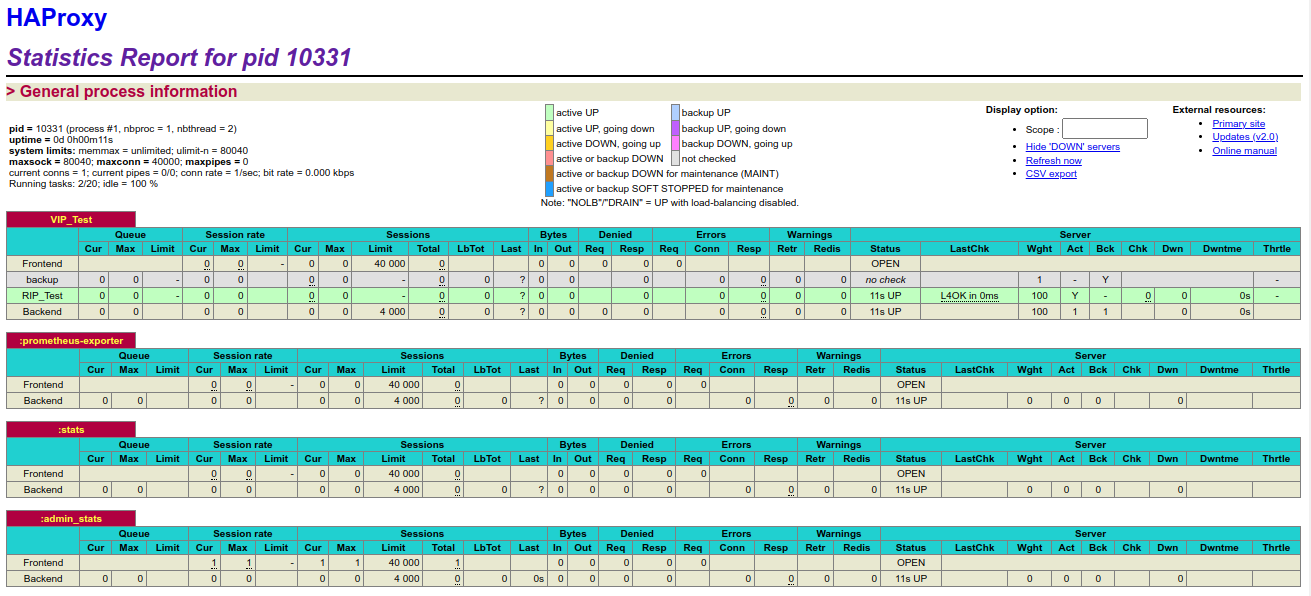The image size is (1311, 596).
Task: Click 'no check' status in backup row
Action: pyautogui.click(x=885, y=280)
